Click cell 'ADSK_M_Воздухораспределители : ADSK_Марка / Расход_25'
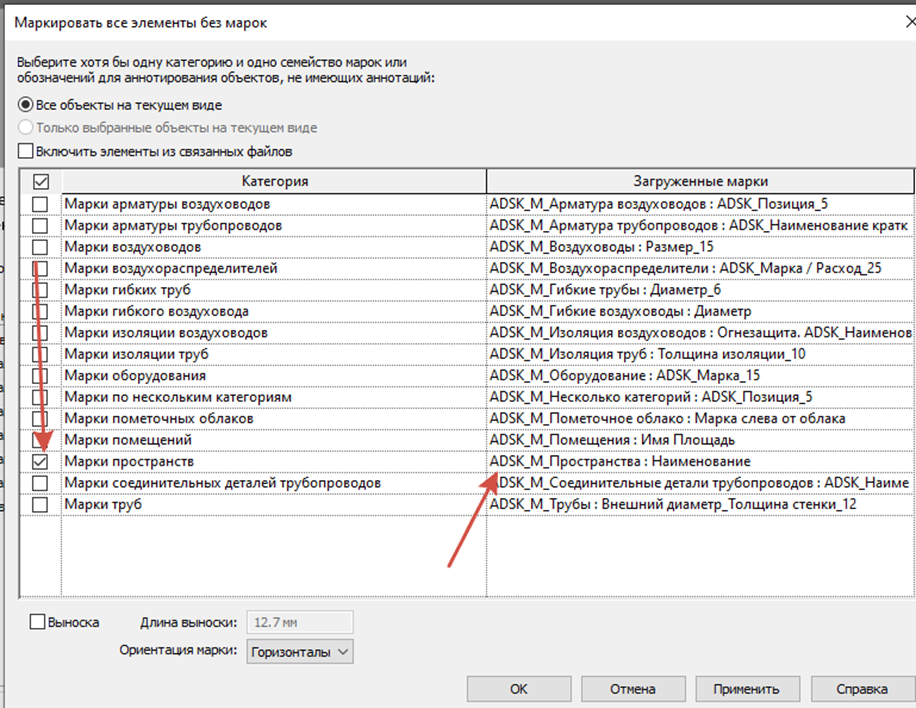Screen dimensions: 916x708 (x=700, y=268)
